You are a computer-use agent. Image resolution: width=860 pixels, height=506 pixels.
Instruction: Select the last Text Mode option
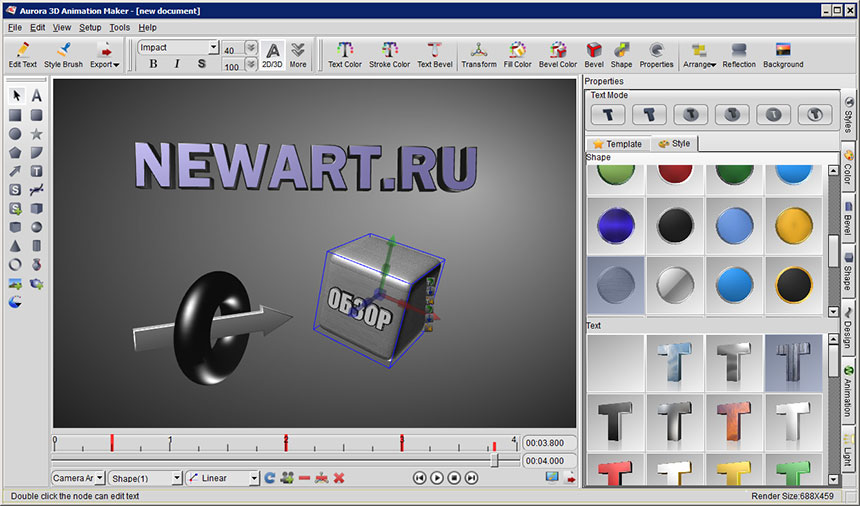(x=814, y=115)
